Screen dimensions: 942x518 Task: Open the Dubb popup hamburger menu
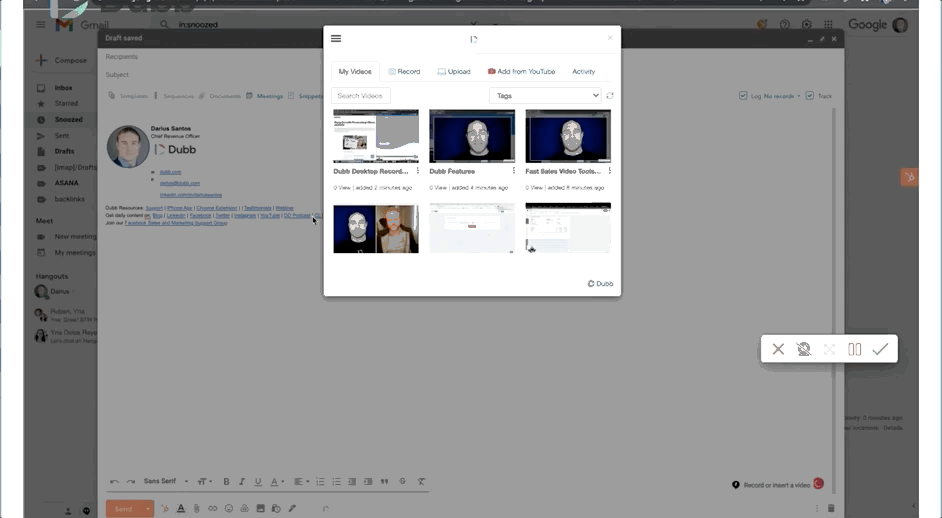point(336,38)
